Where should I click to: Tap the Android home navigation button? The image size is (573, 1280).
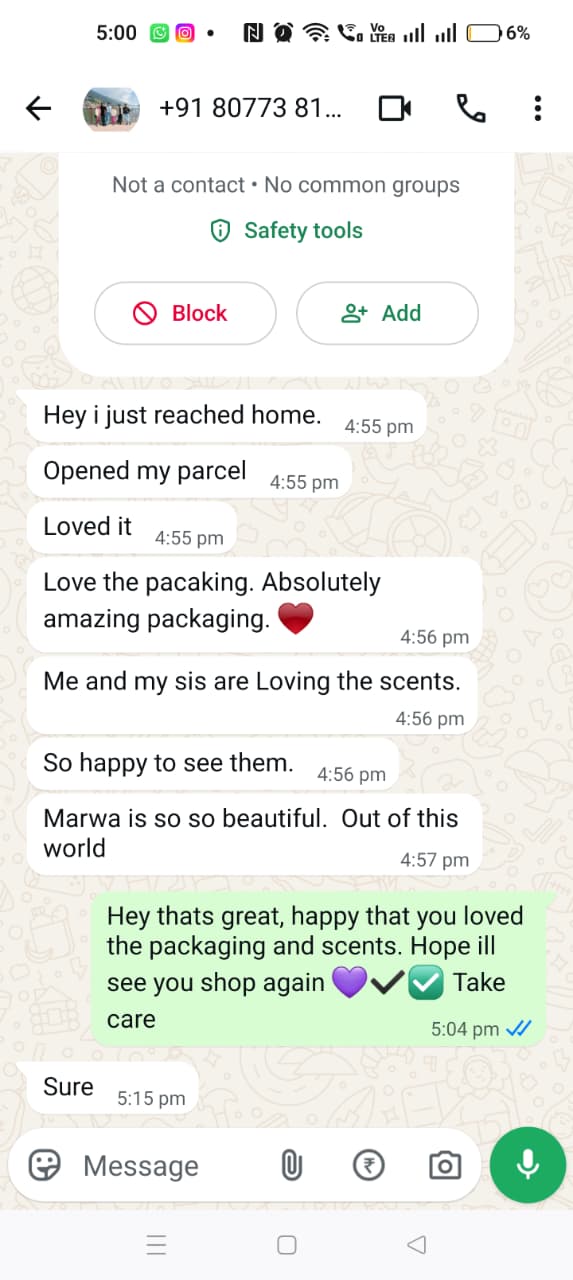point(286,1245)
